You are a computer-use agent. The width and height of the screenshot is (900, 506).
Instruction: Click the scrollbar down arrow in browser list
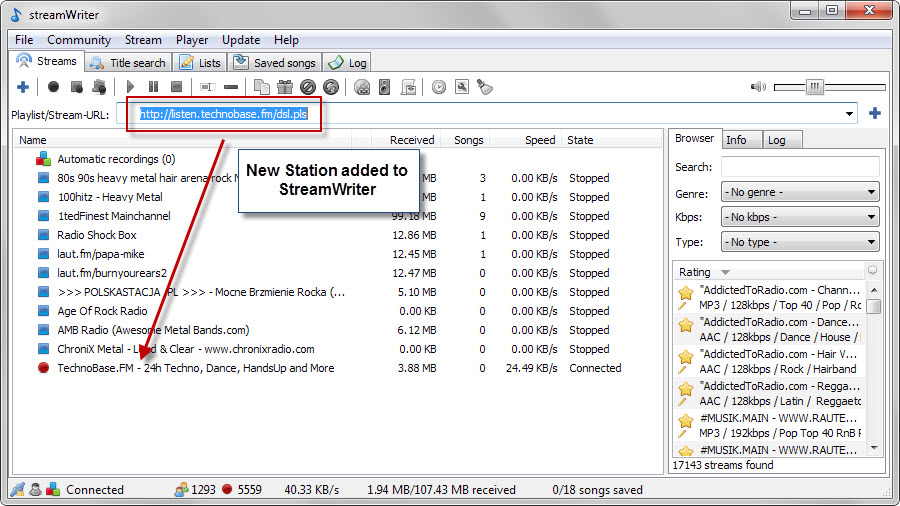point(874,447)
